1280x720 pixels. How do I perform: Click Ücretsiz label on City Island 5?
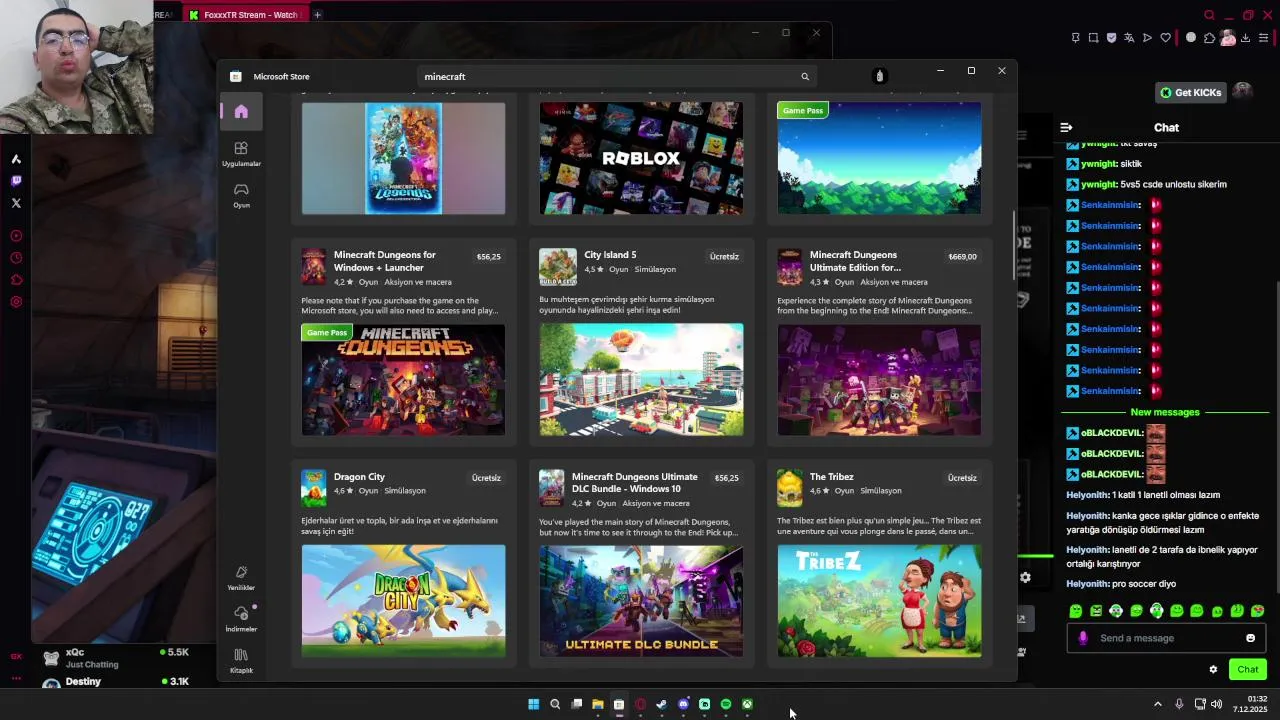point(724,257)
